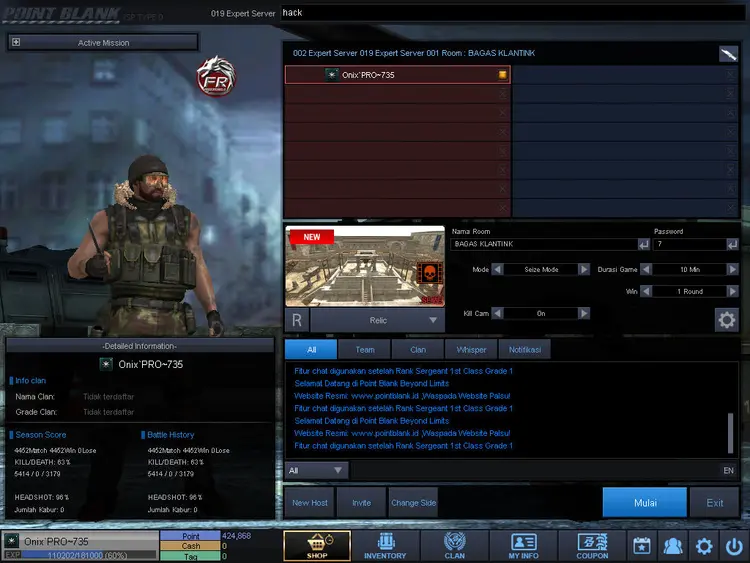
Task: Open game options gear in bottom bar
Action: click(x=704, y=546)
